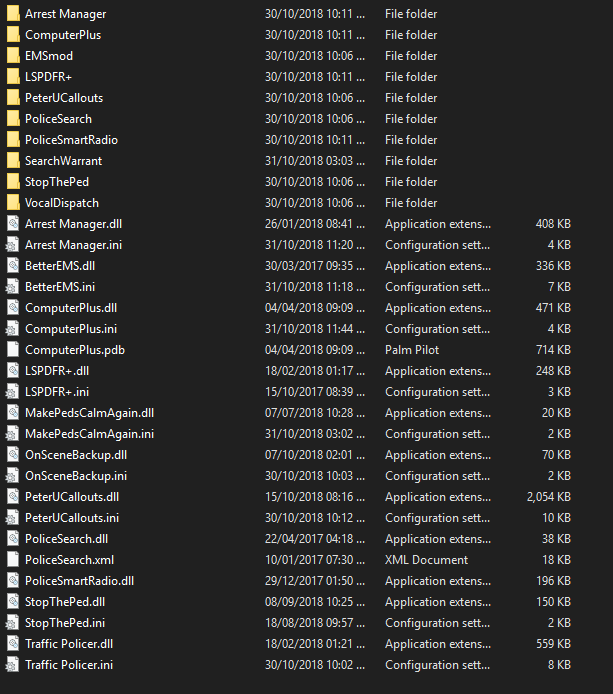Viewport: 613px width, 694px height.
Task: Click the ComputerPlus.dll file icon
Action: 13,308
